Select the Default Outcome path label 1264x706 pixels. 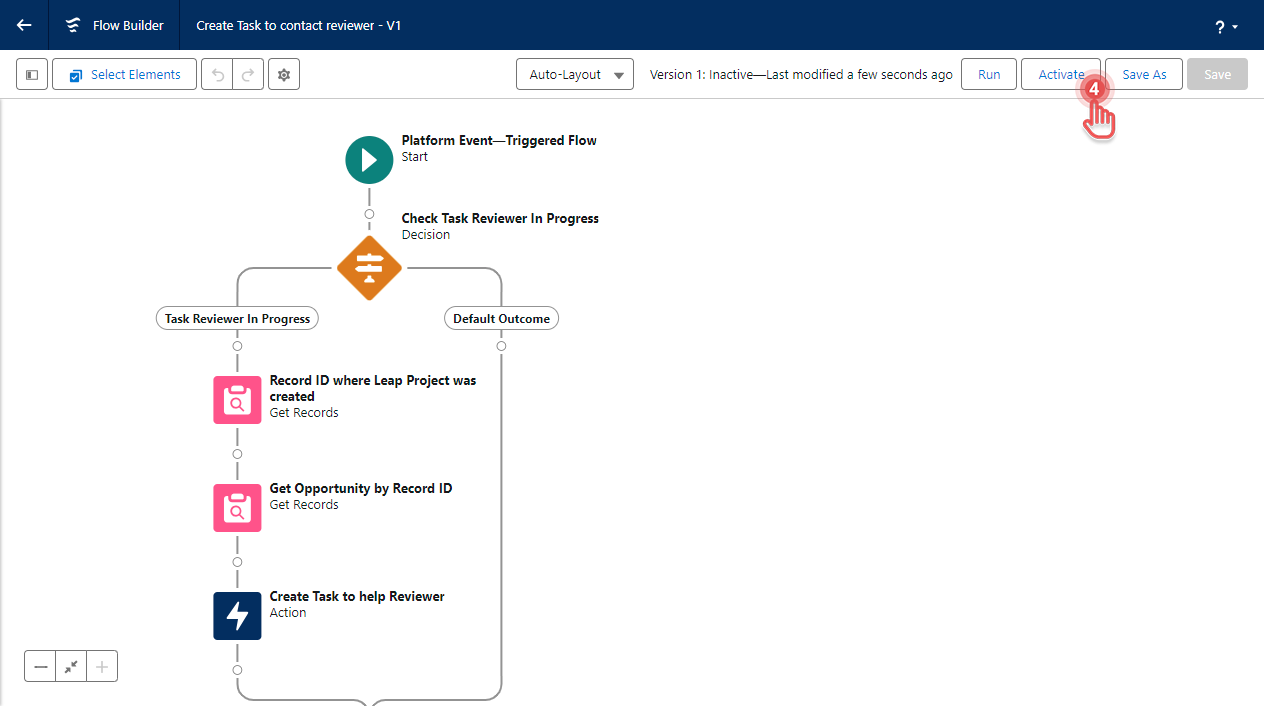[501, 319]
